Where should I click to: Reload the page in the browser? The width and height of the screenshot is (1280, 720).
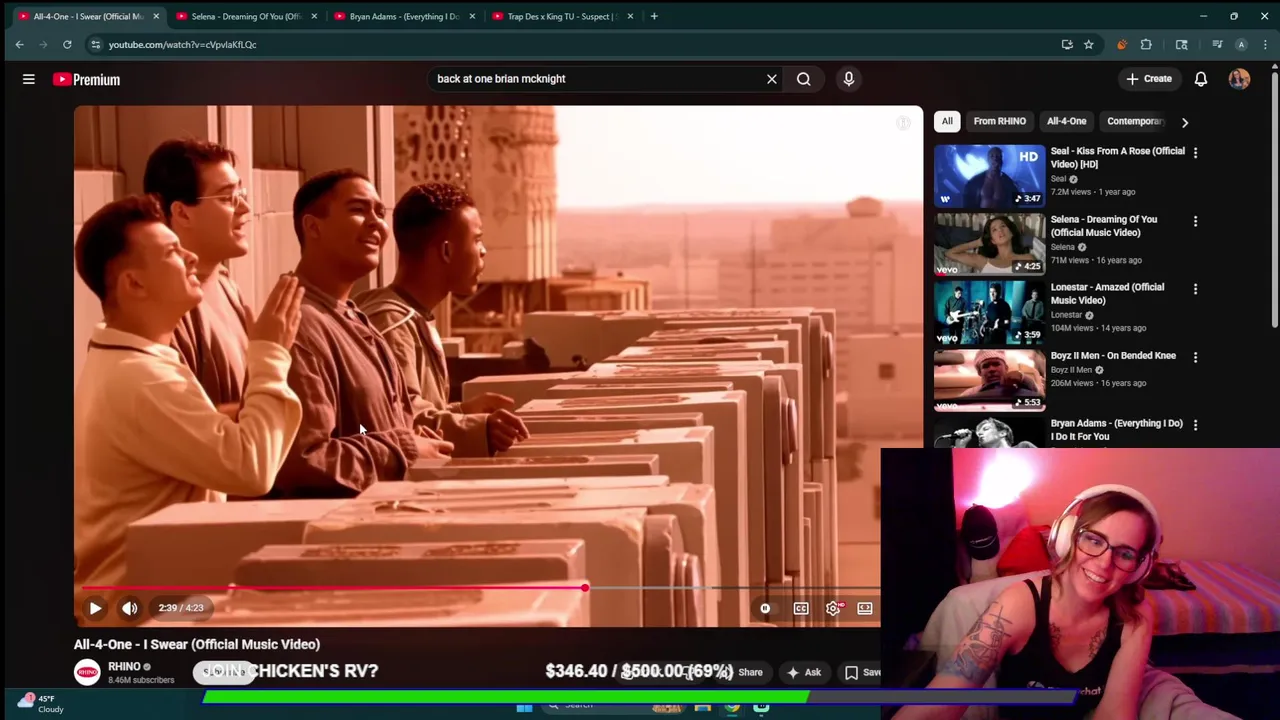(67, 44)
